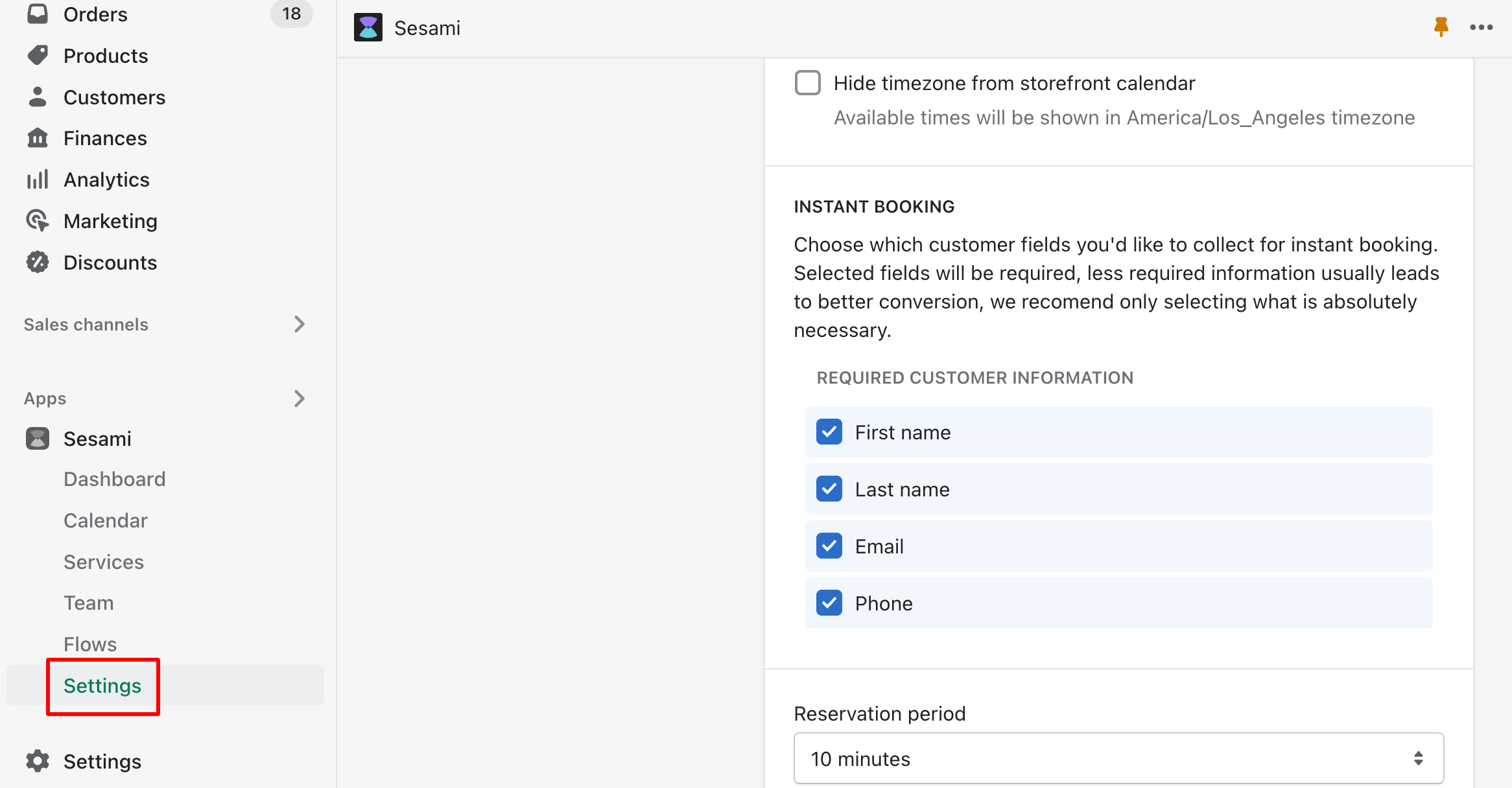This screenshot has height=788, width=1512.
Task: Click the Marketing target icon
Action: 38,221
